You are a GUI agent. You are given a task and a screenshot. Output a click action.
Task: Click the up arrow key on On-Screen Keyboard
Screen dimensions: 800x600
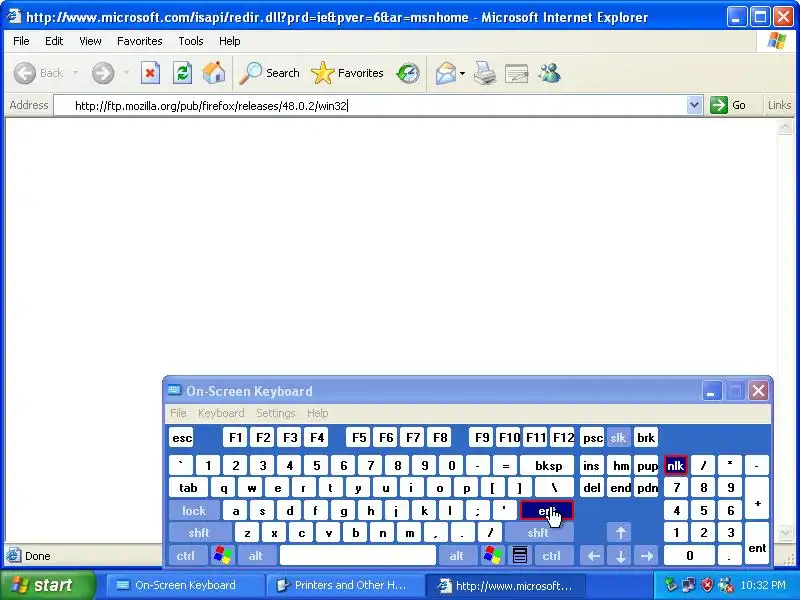[620, 533]
